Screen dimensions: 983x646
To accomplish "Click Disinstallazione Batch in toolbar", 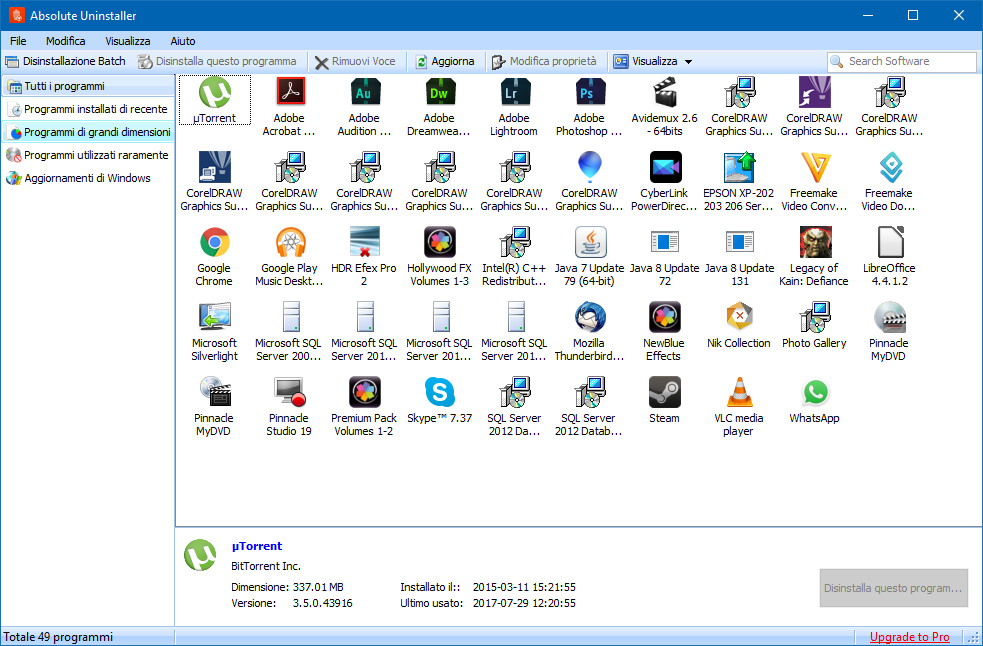I will 66,61.
